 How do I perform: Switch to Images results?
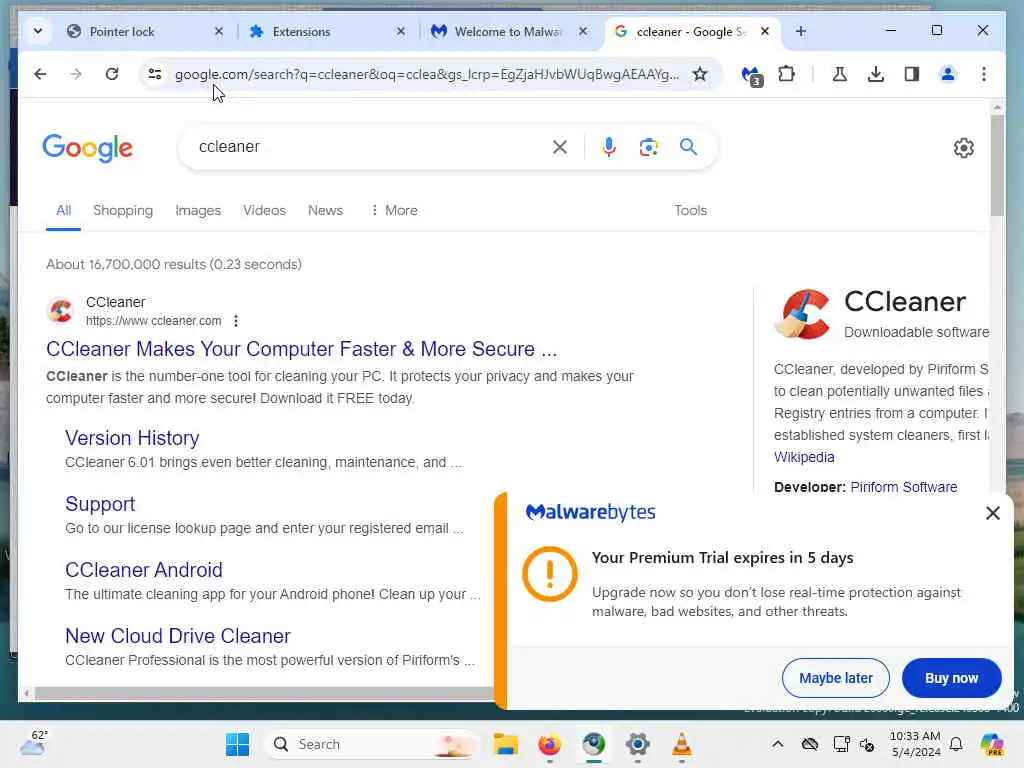(198, 210)
